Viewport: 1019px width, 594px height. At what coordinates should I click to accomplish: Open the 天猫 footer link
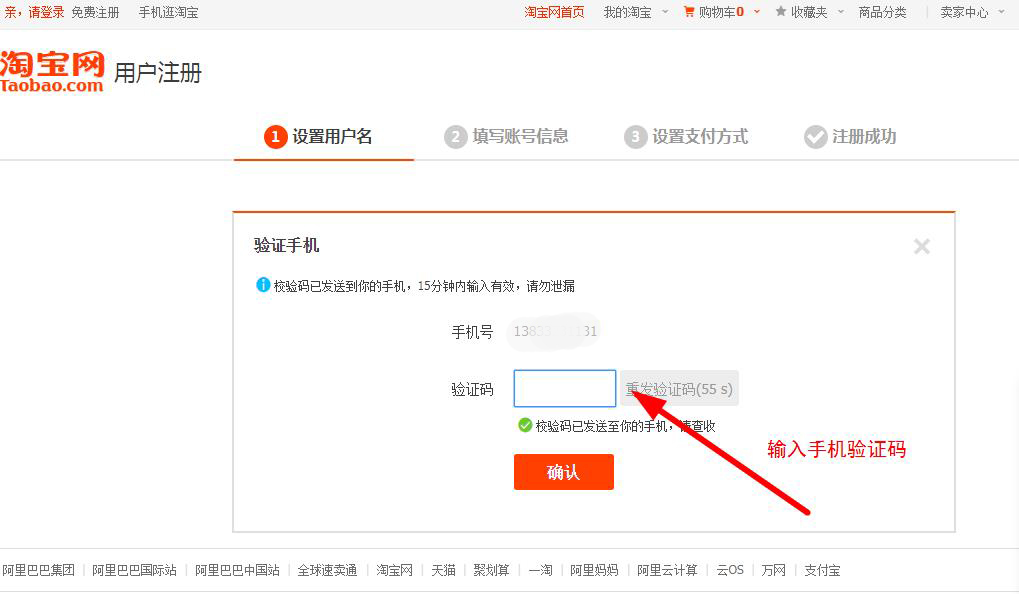coord(442,569)
